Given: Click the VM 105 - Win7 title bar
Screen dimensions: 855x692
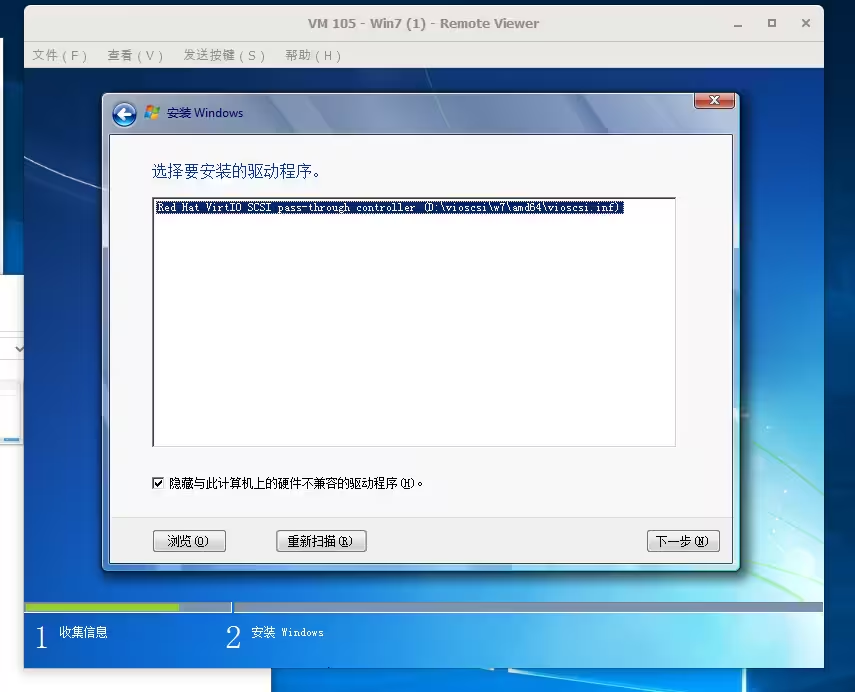Looking at the screenshot, I should [x=423, y=23].
